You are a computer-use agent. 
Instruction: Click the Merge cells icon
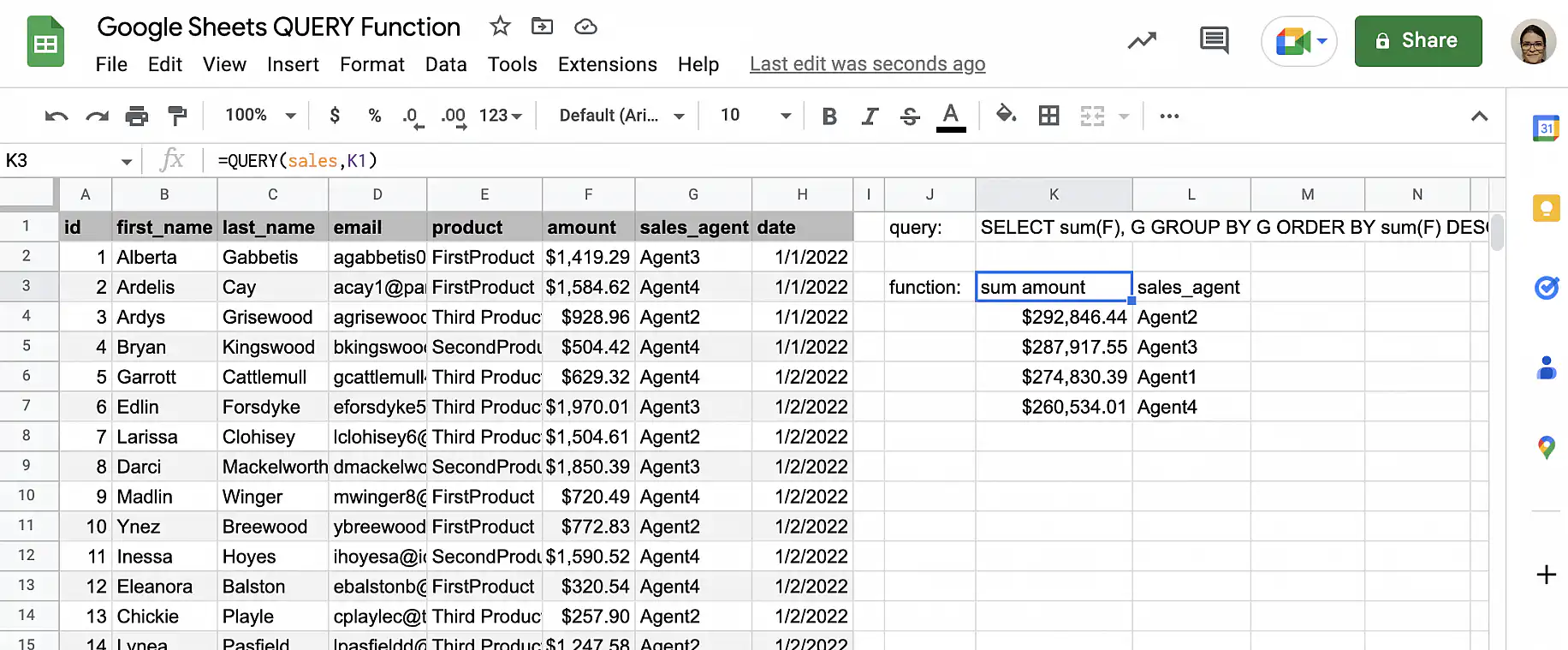1092,116
